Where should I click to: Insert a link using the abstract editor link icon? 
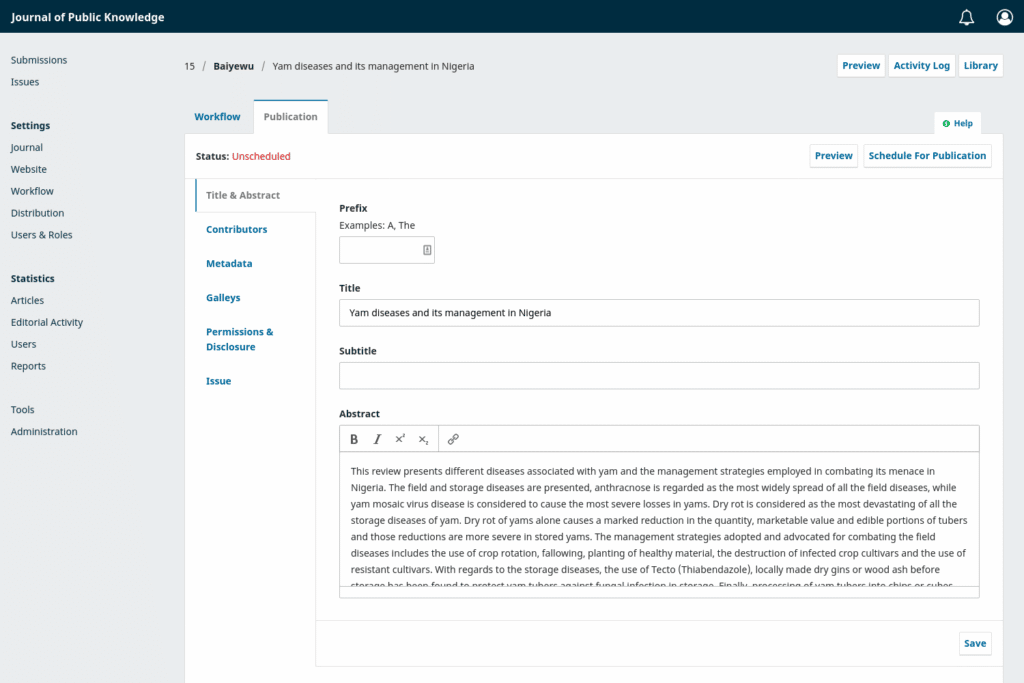pyautogui.click(x=453, y=439)
